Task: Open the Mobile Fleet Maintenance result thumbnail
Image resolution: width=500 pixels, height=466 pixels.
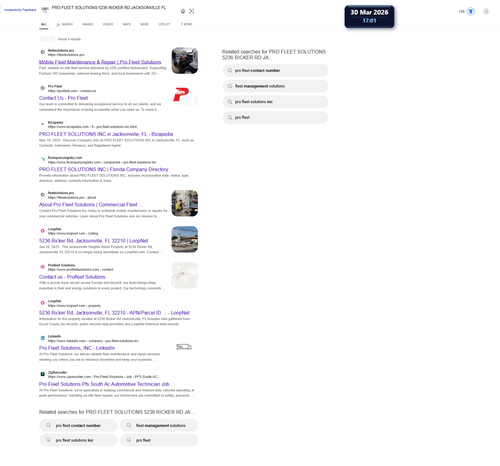Action: 185,61
